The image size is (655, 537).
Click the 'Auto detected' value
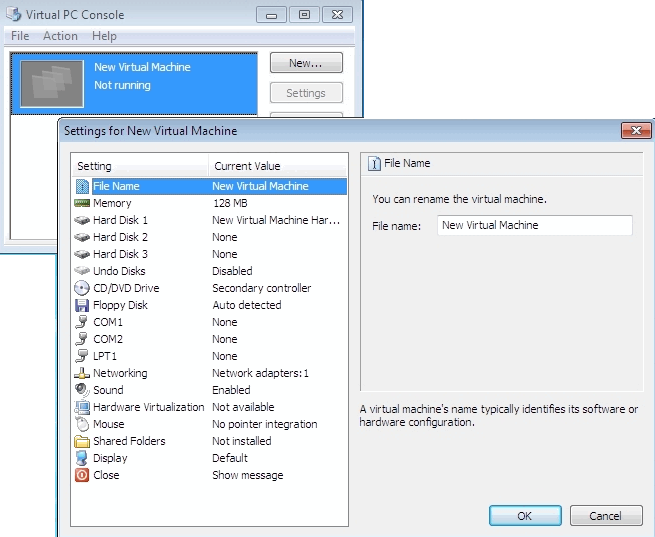click(247, 305)
